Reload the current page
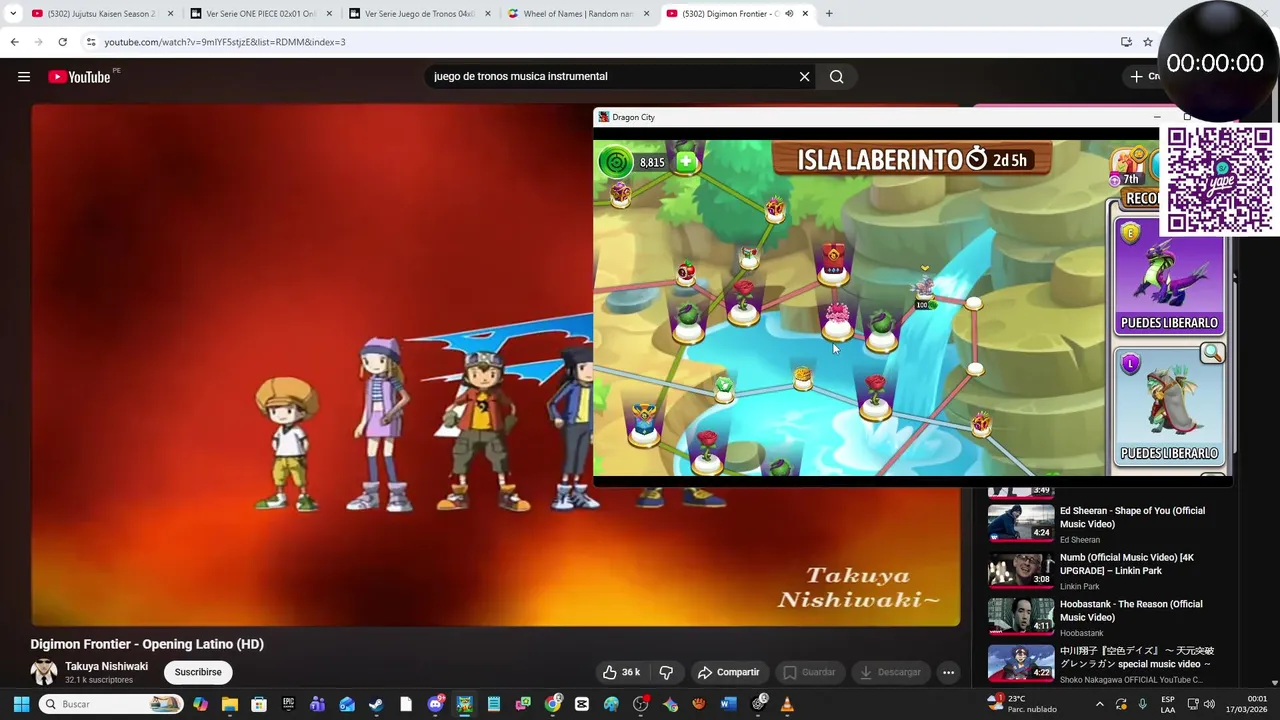The image size is (1280, 720). pyautogui.click(x=62, y=42)
